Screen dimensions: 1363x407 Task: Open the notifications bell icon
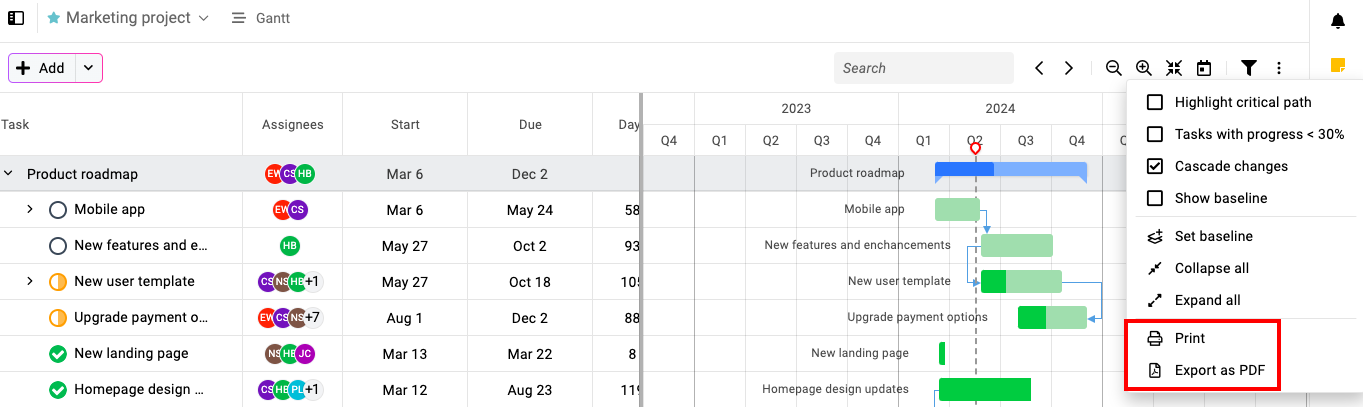tap(1338, 21)
